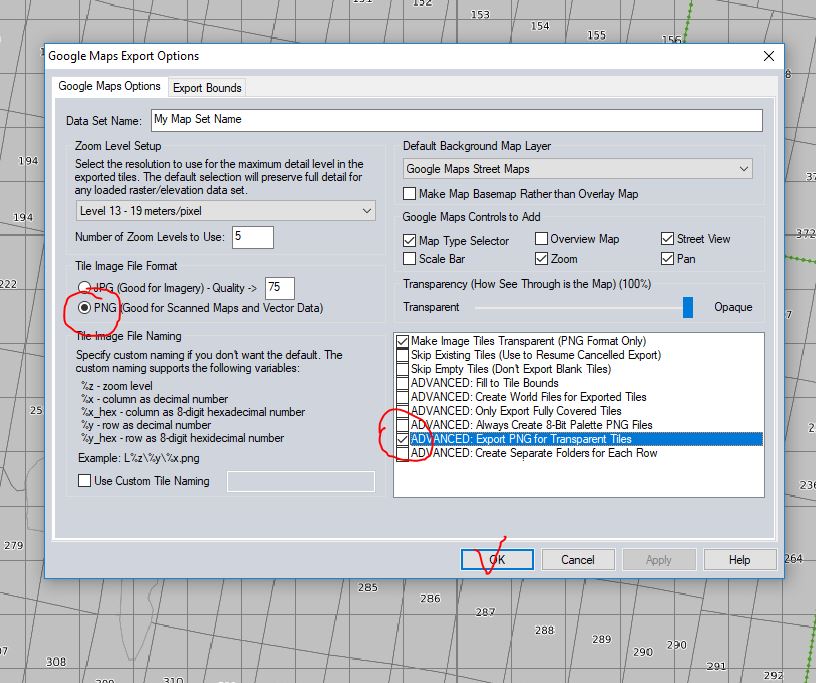Screen dimensions: 816x683
Task: Click Number of Zoom Levels field
Action: [252, 237]
